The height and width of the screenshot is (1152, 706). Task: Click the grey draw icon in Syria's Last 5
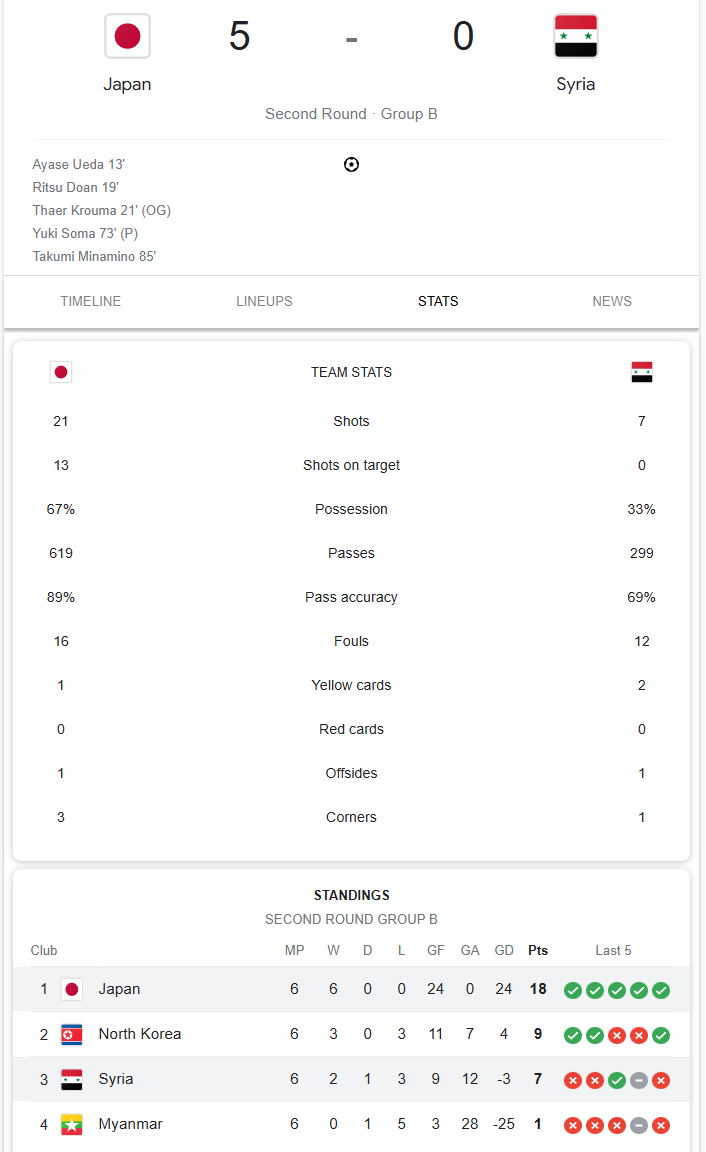point(639,1080)
